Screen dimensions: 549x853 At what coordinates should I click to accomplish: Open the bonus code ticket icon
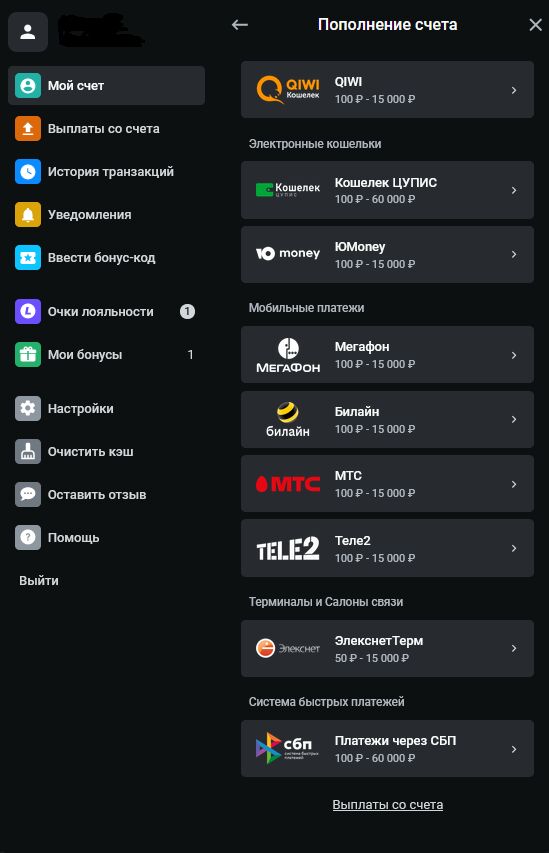point(28,258)
